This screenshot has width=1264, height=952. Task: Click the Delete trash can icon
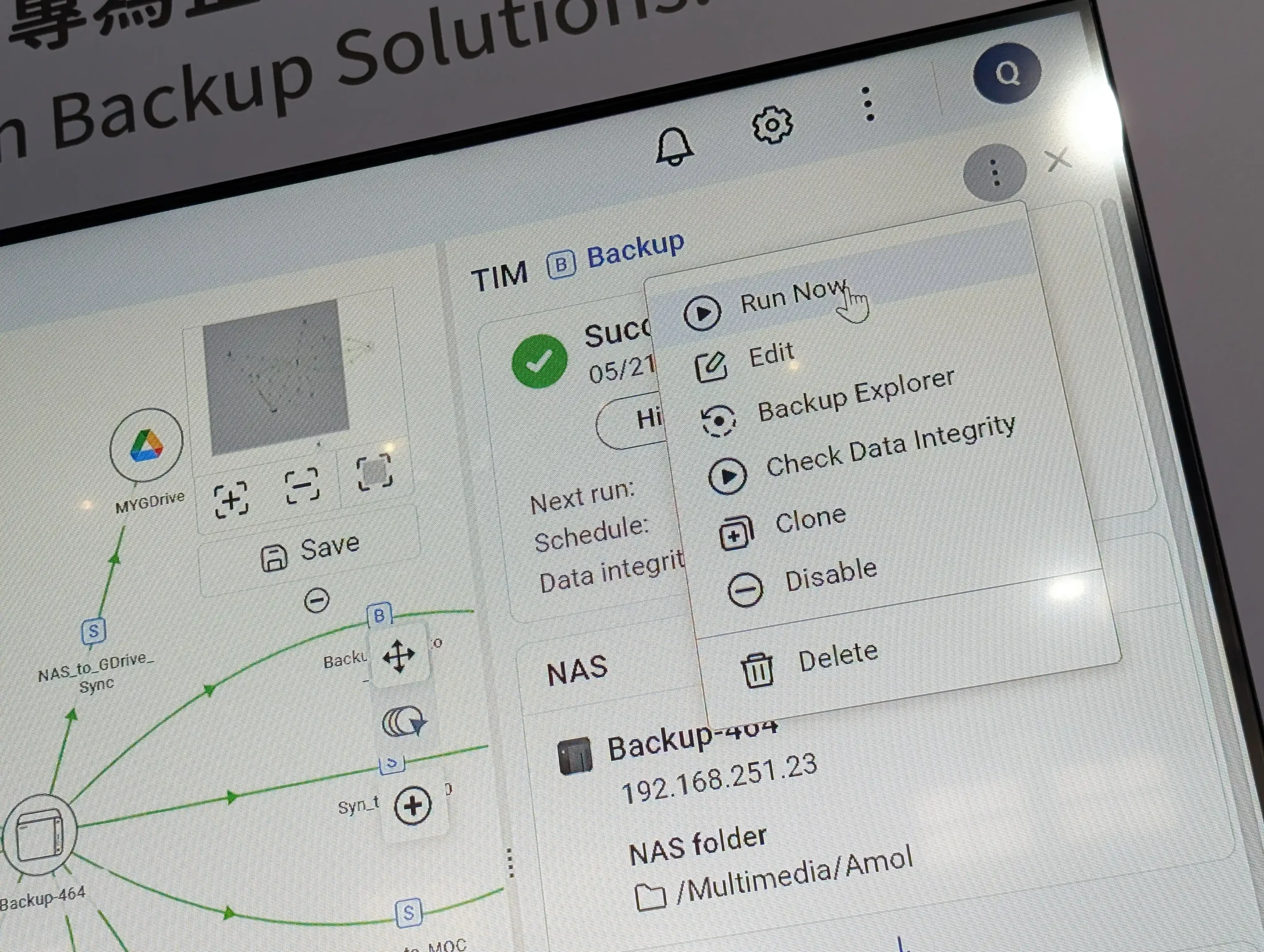coord(758,670)
